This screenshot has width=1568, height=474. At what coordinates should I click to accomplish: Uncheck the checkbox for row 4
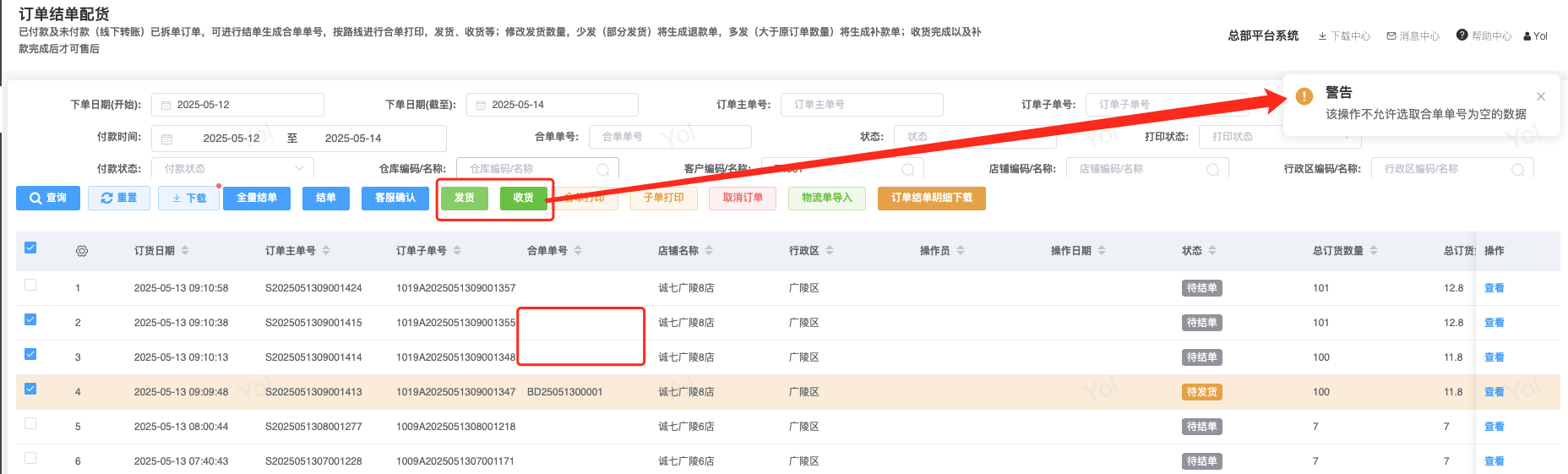click(30, 389)
